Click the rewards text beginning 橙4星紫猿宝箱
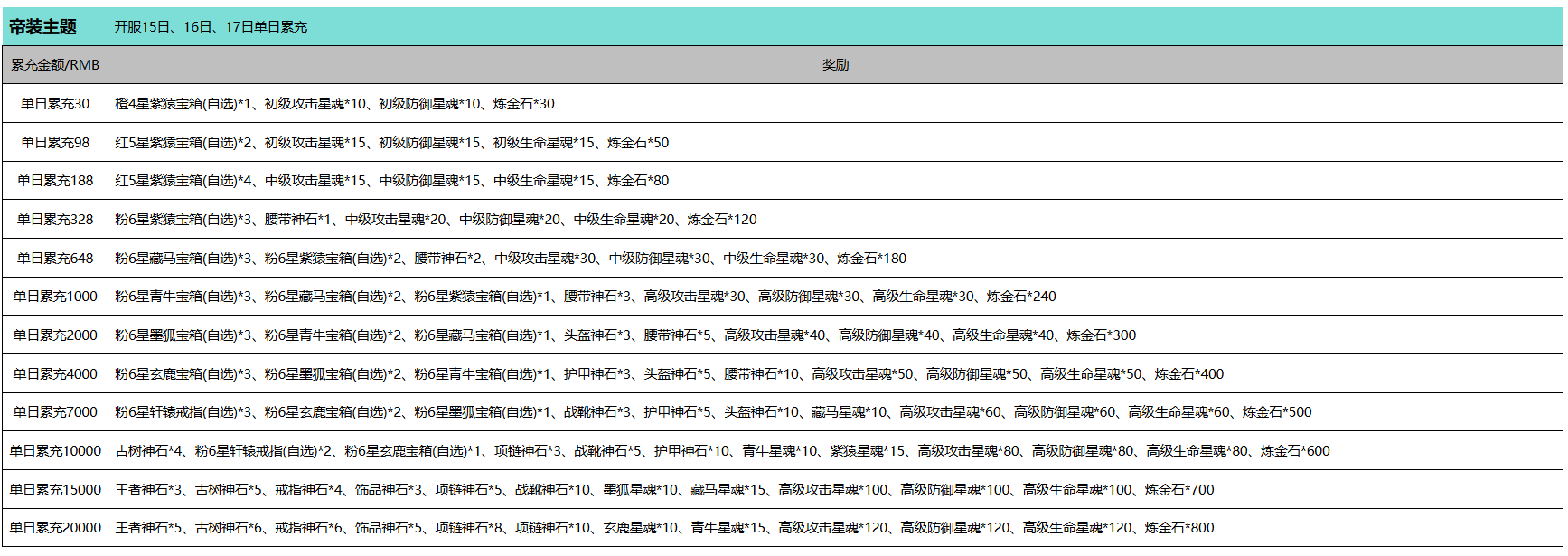 (334, 104)
